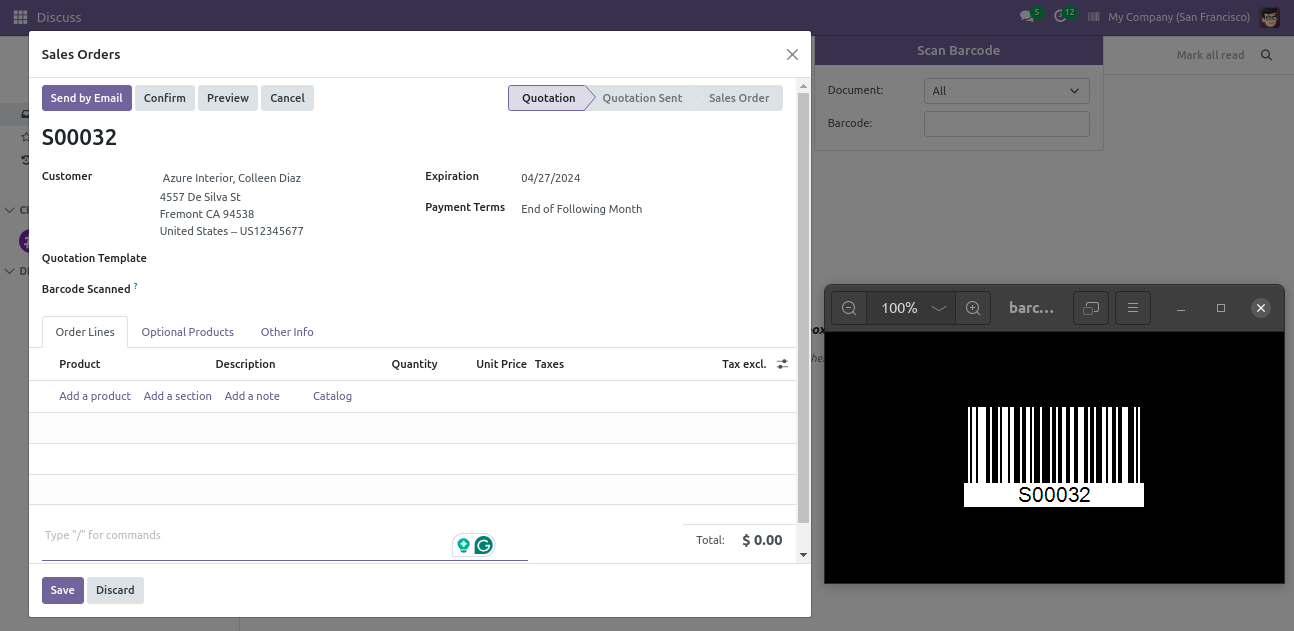This screenshot has height=631, width=1294.
Task: Save the sales order
Action: point(63,590)
